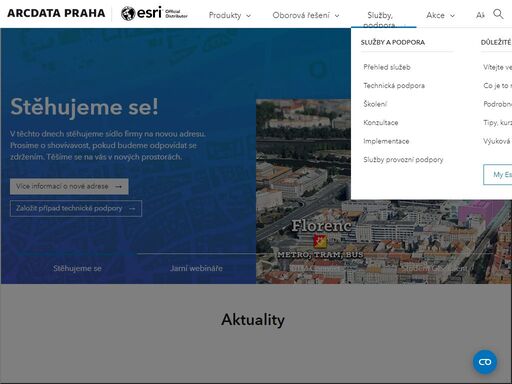Screen dimensions: 512x384
Task: Click the arrow on Více informací button
Action: 118,187
